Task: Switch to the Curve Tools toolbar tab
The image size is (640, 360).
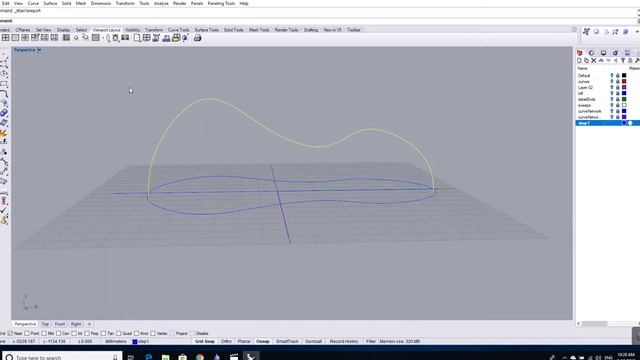Action: click(x=178, y=30)
